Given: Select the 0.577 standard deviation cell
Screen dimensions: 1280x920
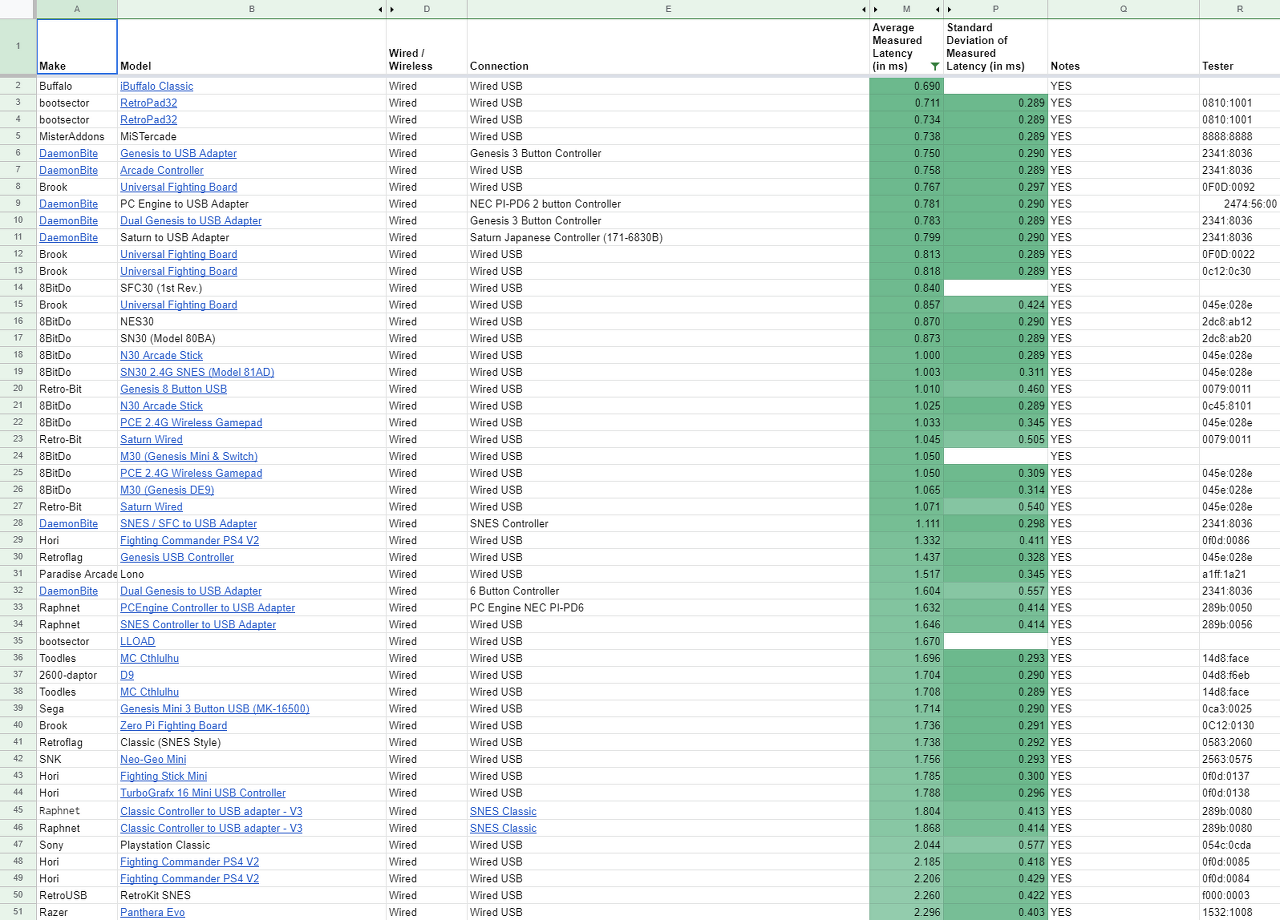Looking at the screenshot, I should click(x=996, y=845).
